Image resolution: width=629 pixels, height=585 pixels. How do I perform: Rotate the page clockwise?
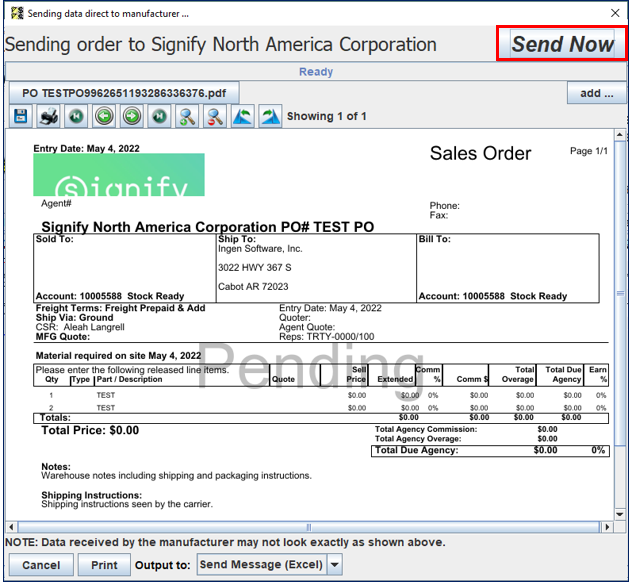(270, 116)
